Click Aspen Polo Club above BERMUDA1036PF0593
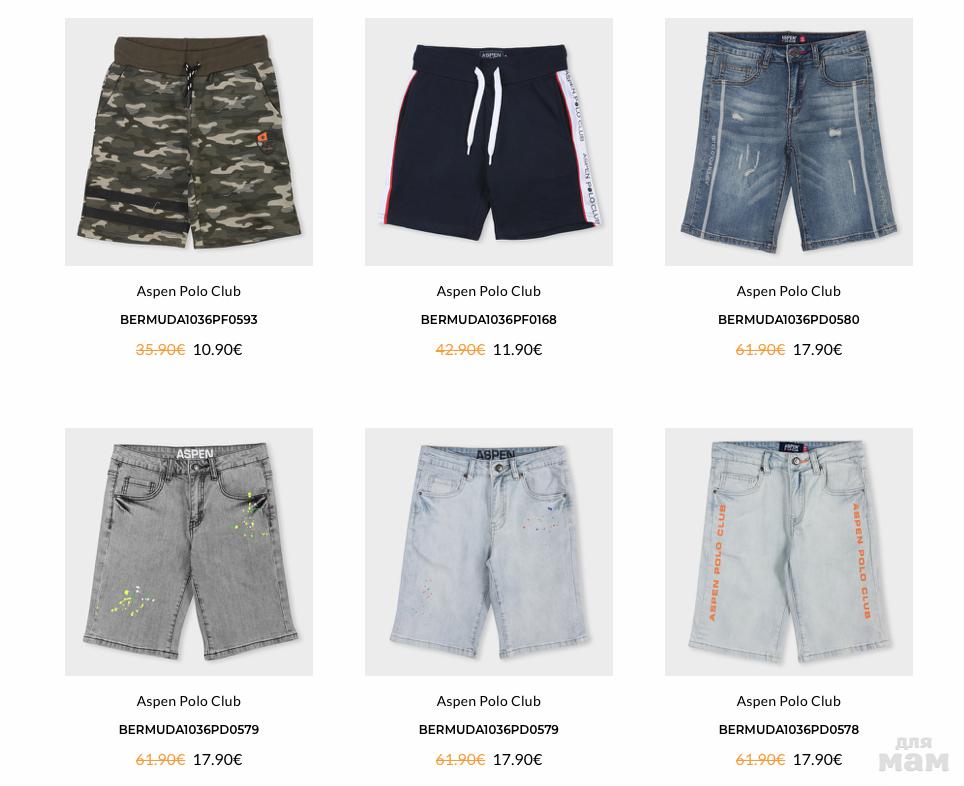 [x=189, y=291]
